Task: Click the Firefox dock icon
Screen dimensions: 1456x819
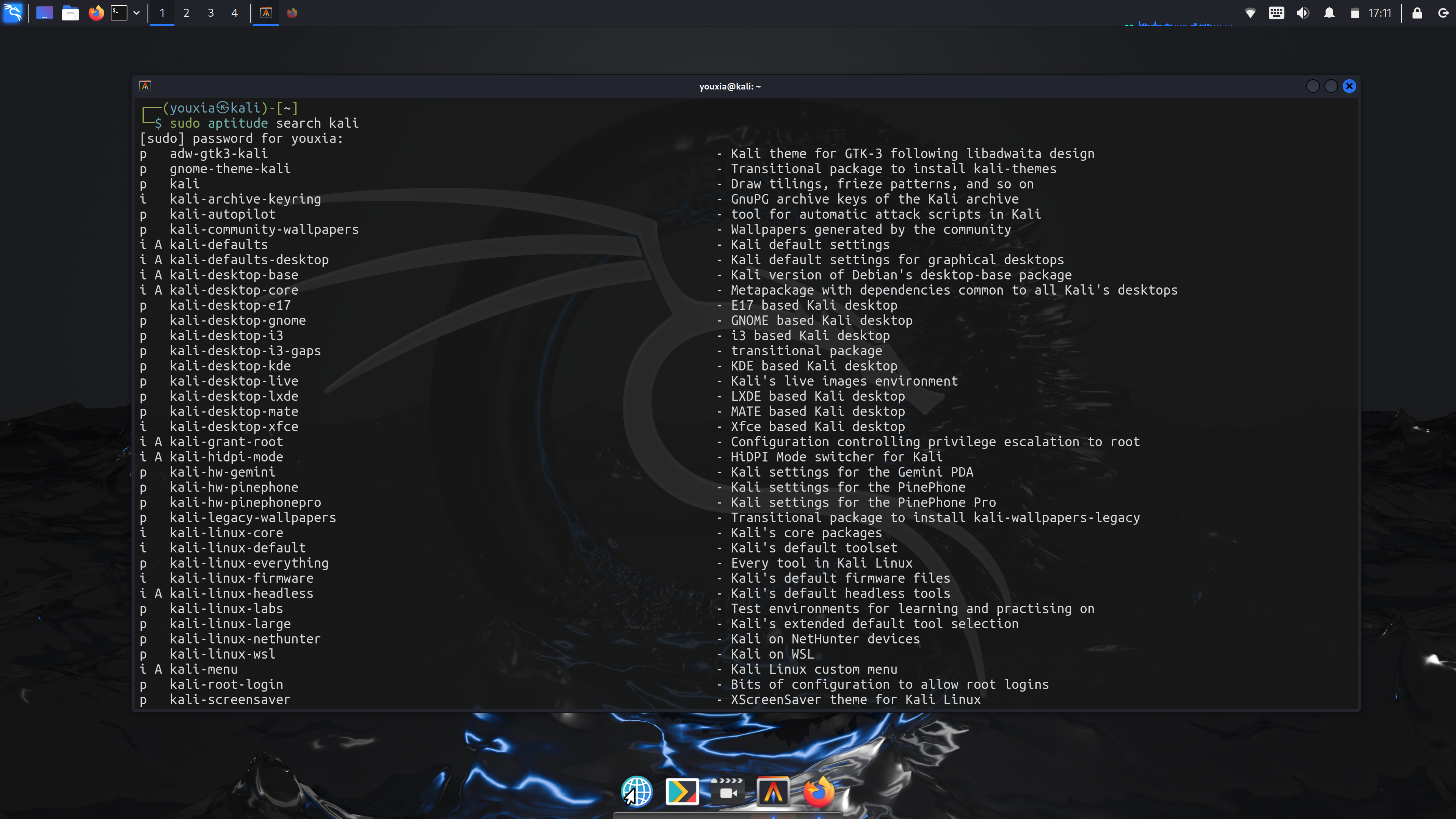Action: point(819,791)
